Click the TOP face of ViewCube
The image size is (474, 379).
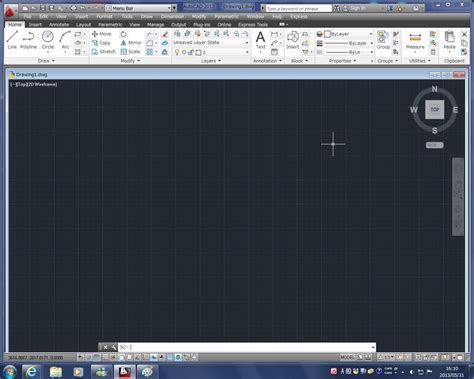434,109
